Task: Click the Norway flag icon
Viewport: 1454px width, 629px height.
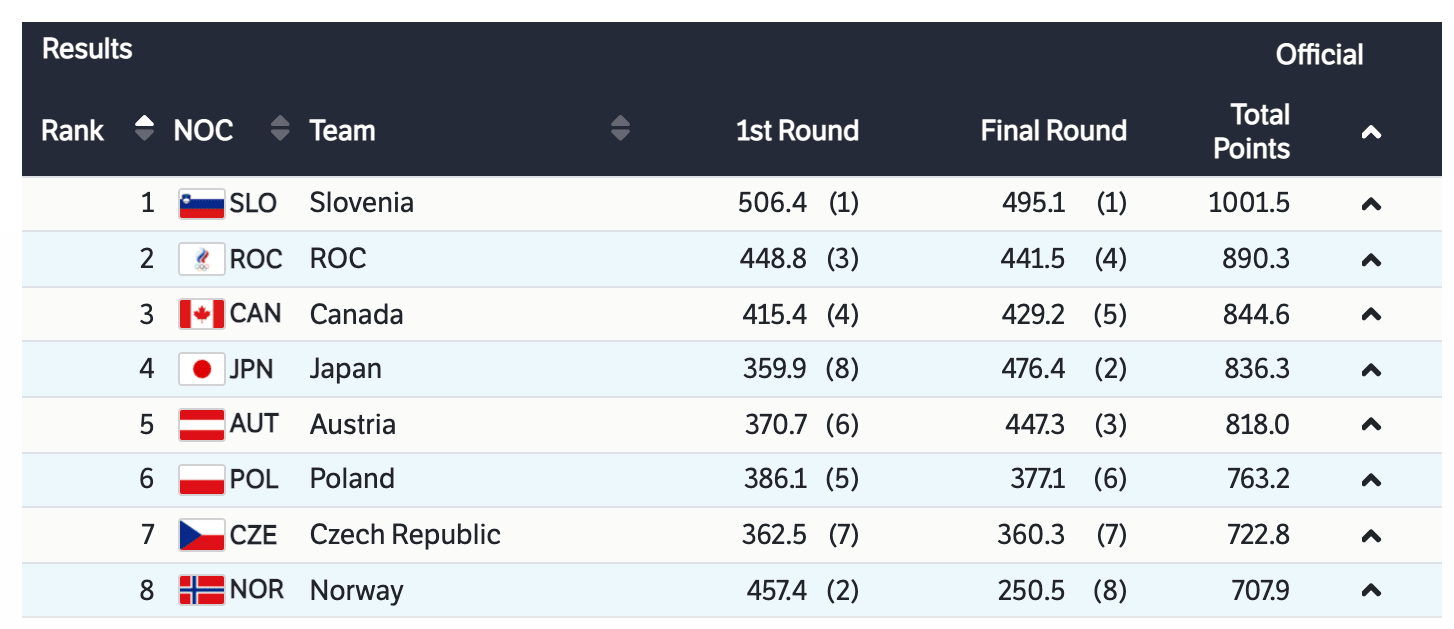Action: [201, 590]
